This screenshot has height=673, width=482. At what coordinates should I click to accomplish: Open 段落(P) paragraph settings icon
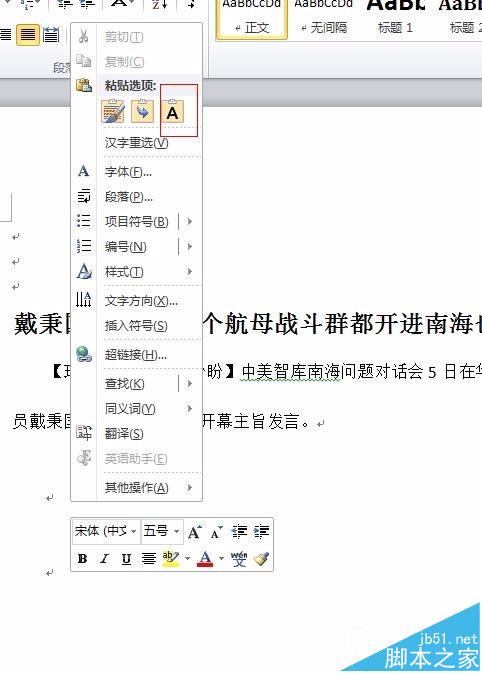(x=83, y=196)
